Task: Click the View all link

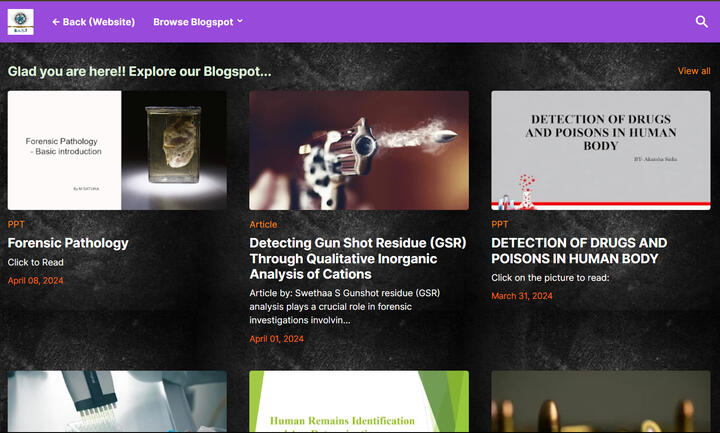Action: (694, 71)
